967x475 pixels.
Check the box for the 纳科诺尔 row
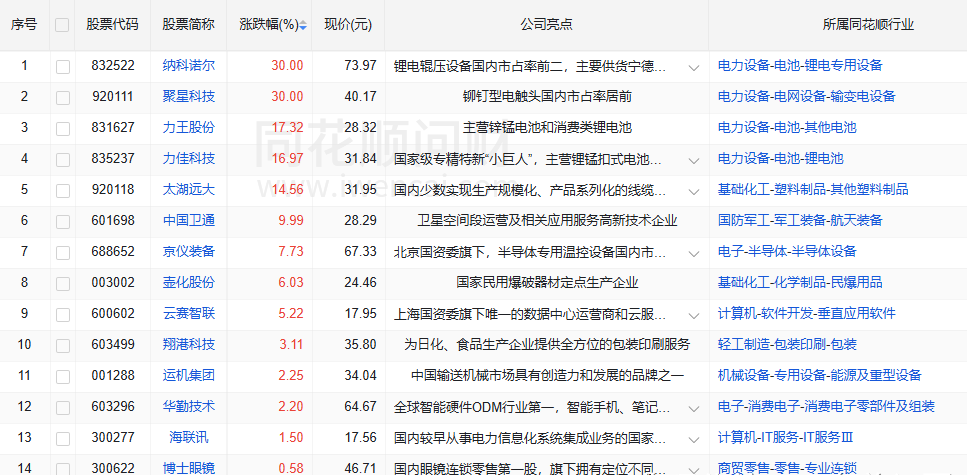click(x=63, y=66)
